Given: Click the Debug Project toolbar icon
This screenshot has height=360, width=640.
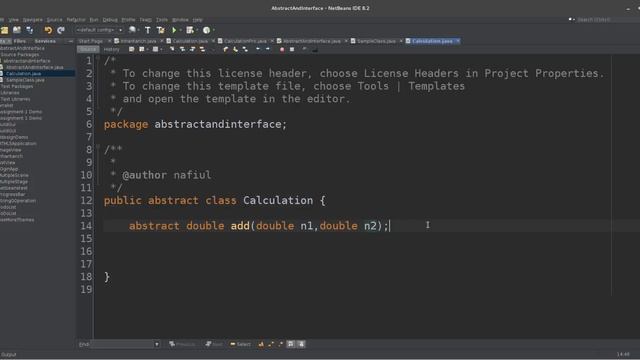Looking at the screenshot, I should [x=190, y=30].
